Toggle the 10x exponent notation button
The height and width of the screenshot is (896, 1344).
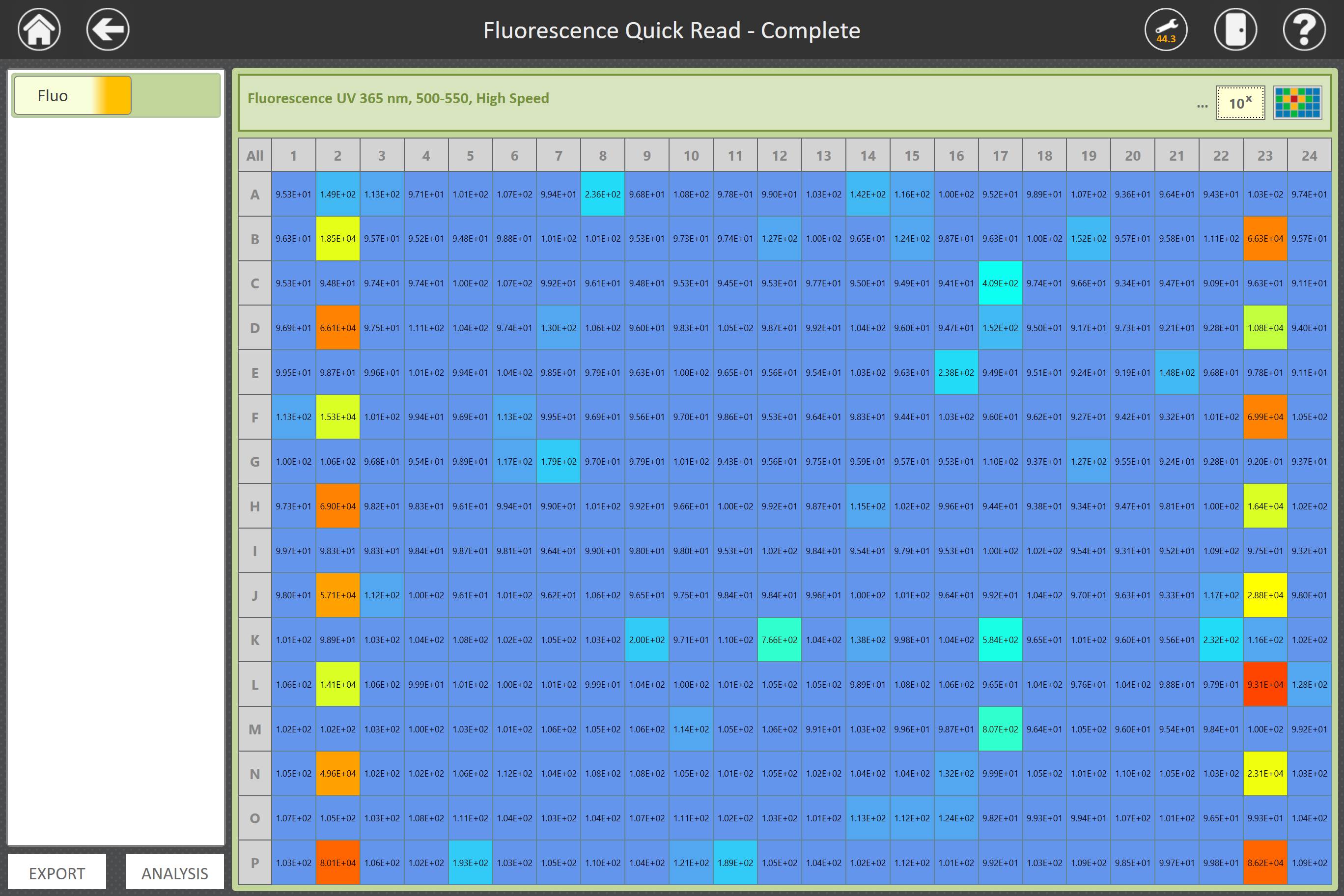pos(1240,103)
